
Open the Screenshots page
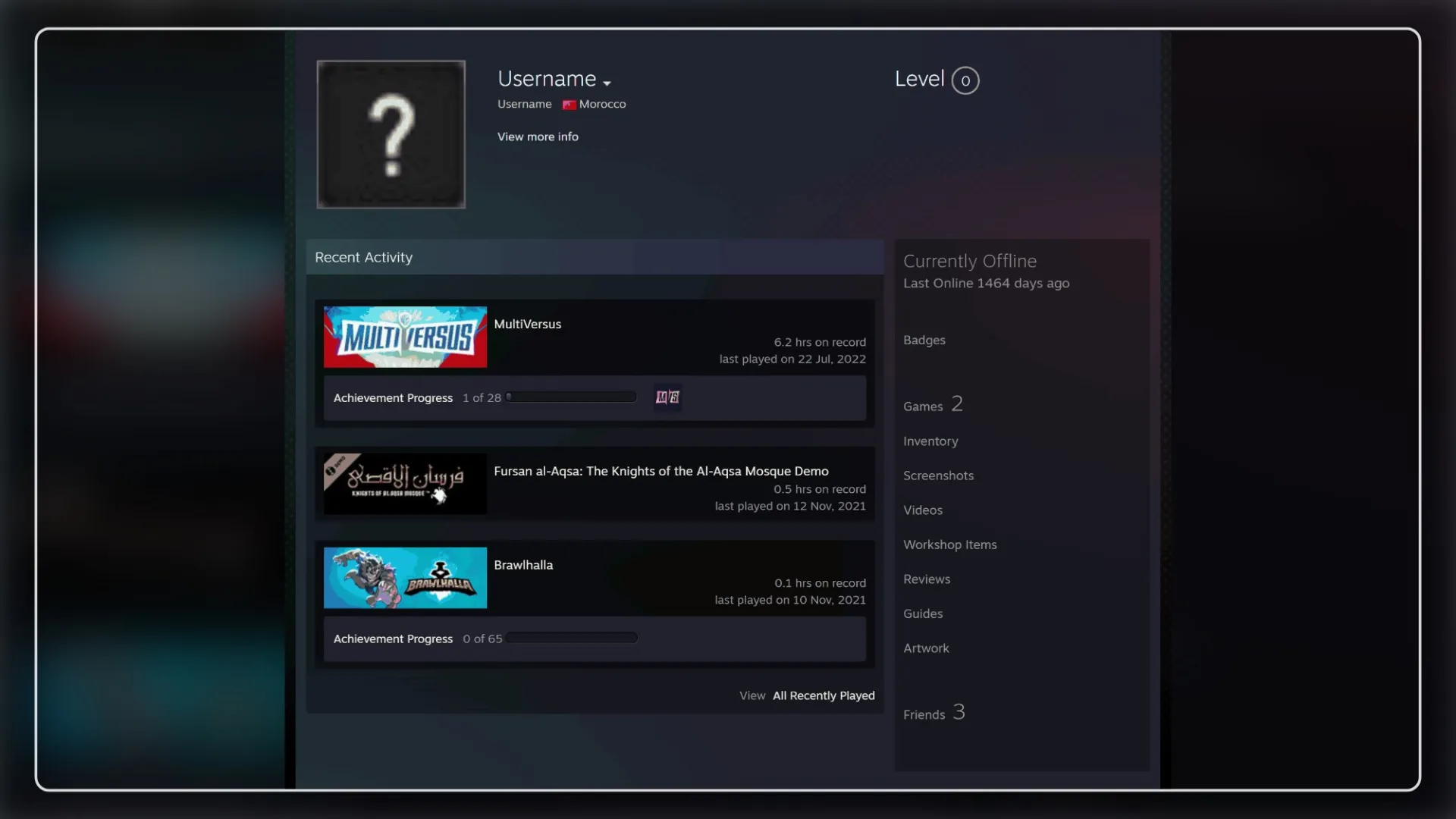point(938,475)
